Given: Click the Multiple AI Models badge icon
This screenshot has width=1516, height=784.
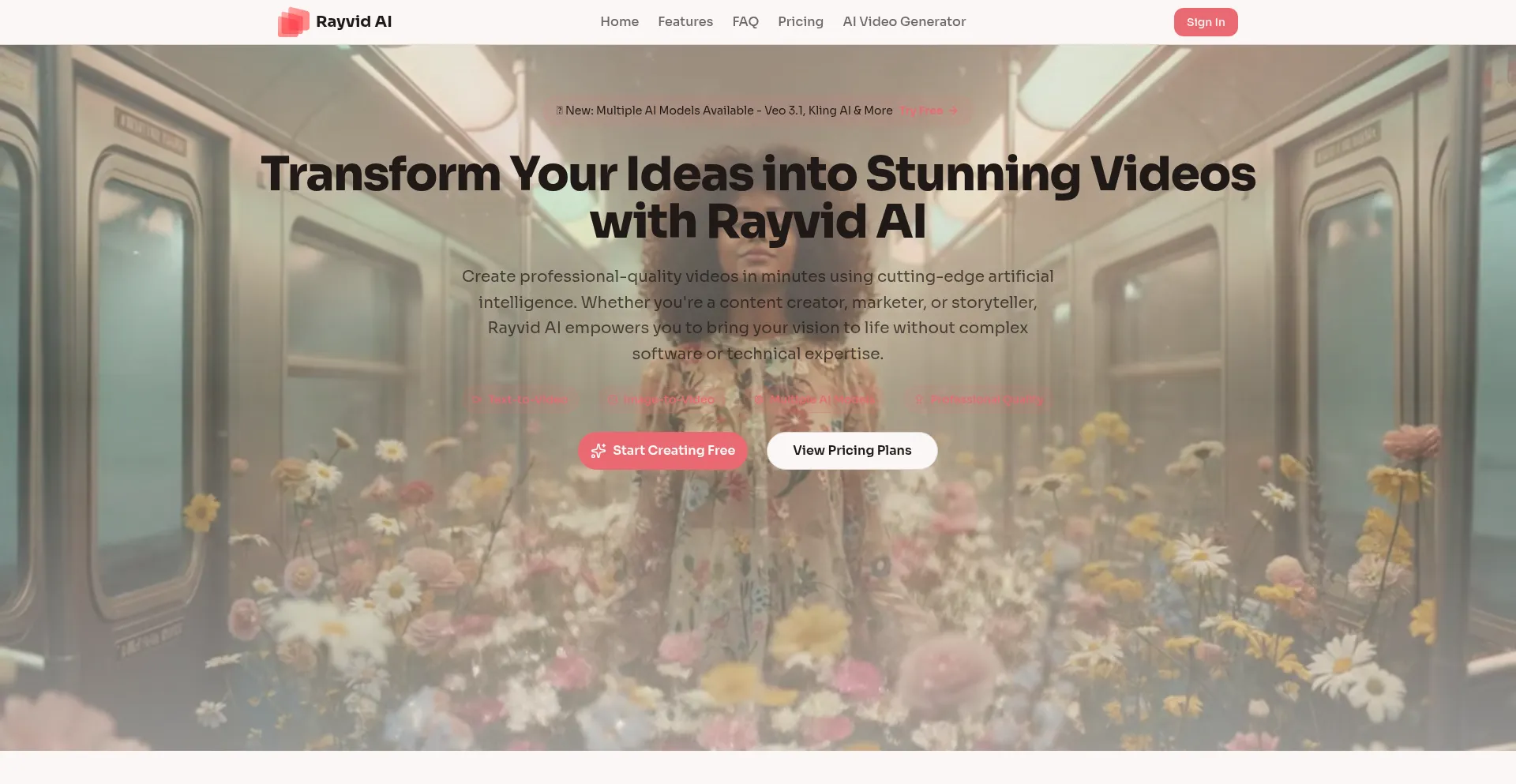Looking at the screenshot, I should [x=759, y=400].
